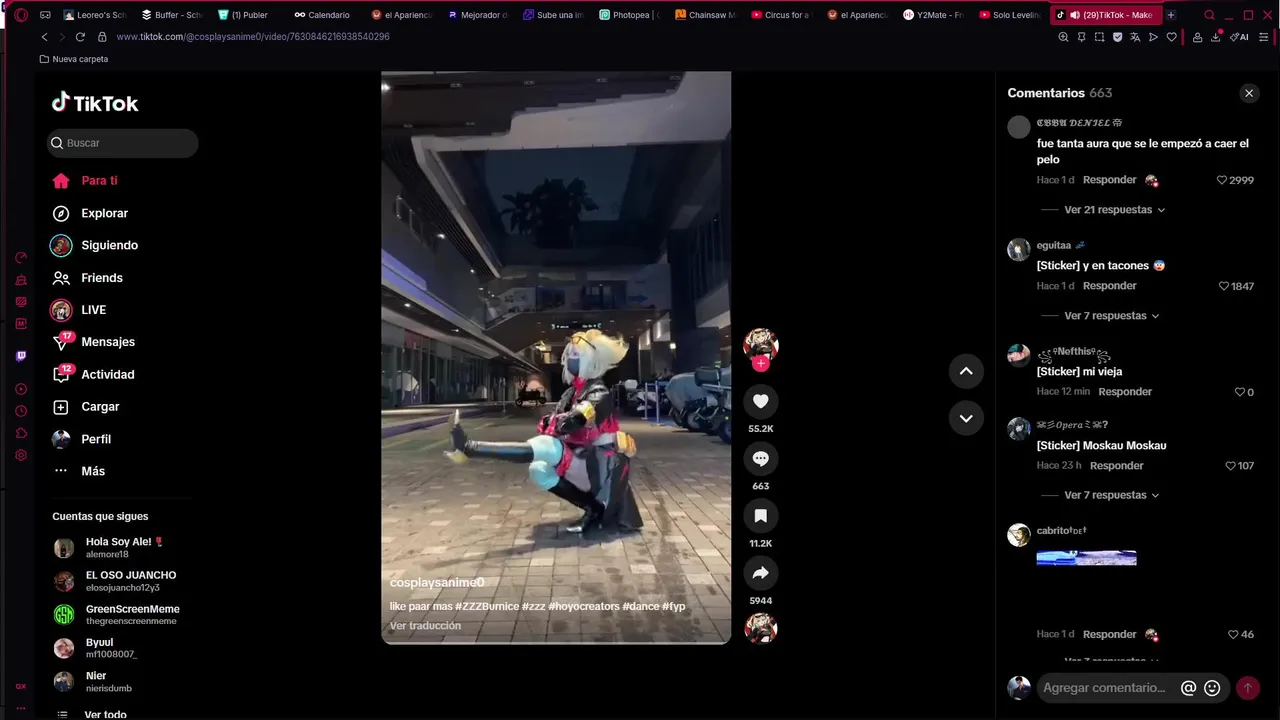Like the 'mi vieja' comment
The height and width of the screenshot is (720, 1280).
coord(1240,392)
